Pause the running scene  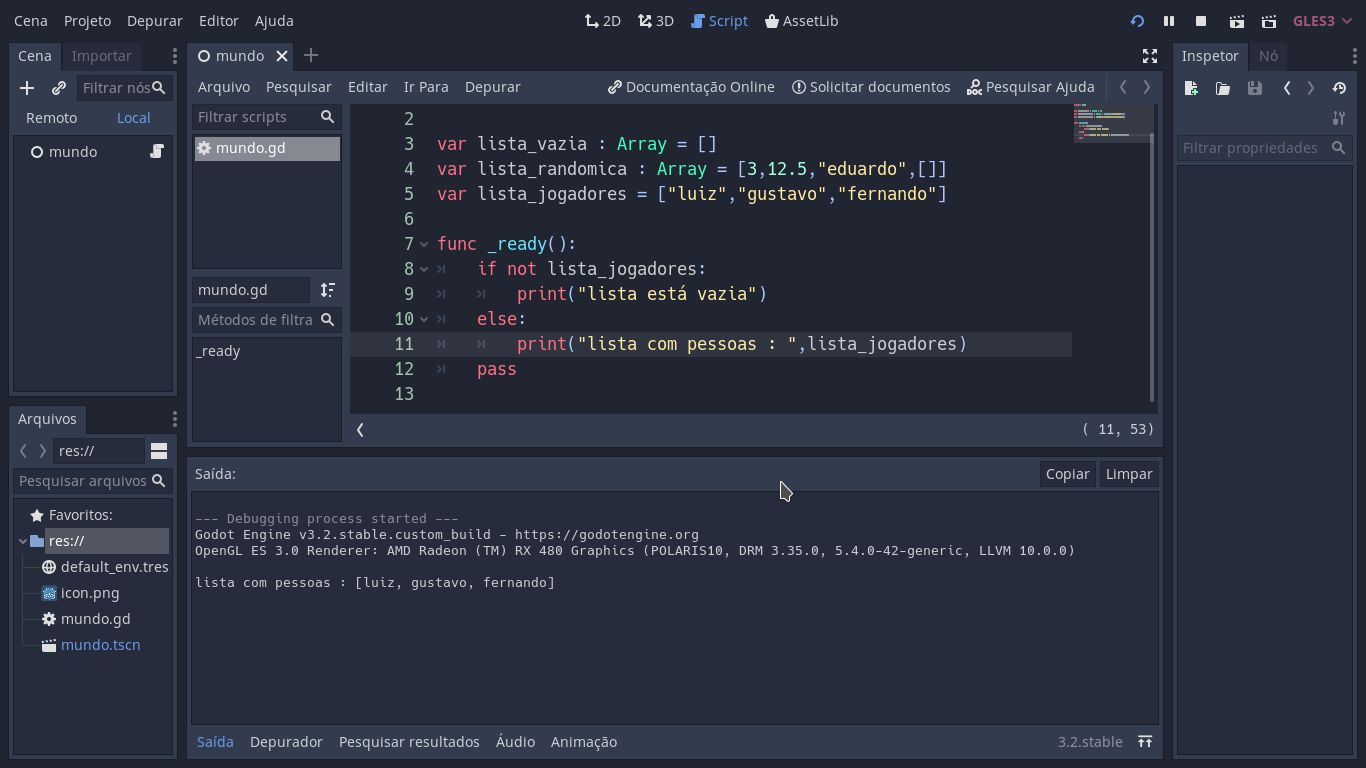pyautogui.click(x=1169, y=21)
